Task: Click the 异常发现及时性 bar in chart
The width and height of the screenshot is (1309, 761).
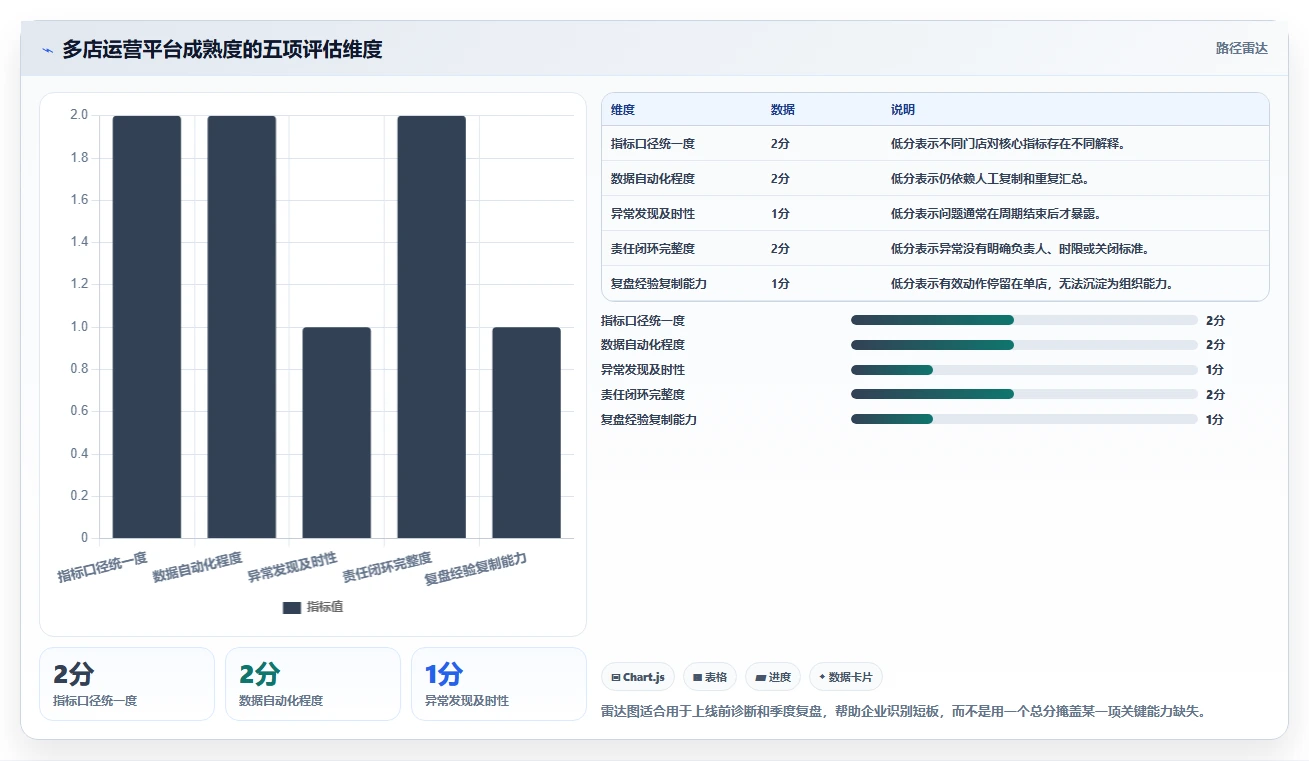Action: [336, 432]
